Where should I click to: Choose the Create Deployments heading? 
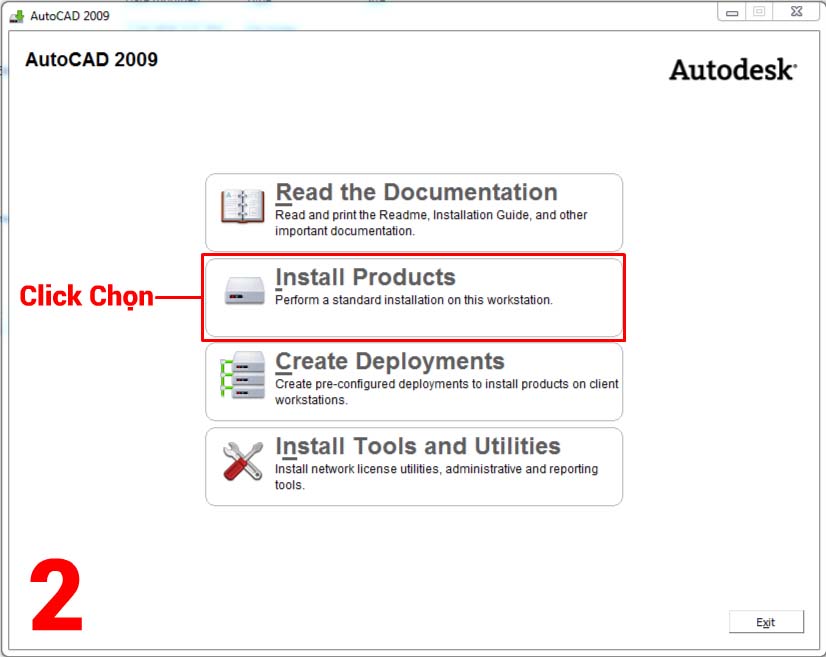pos(390,361)
